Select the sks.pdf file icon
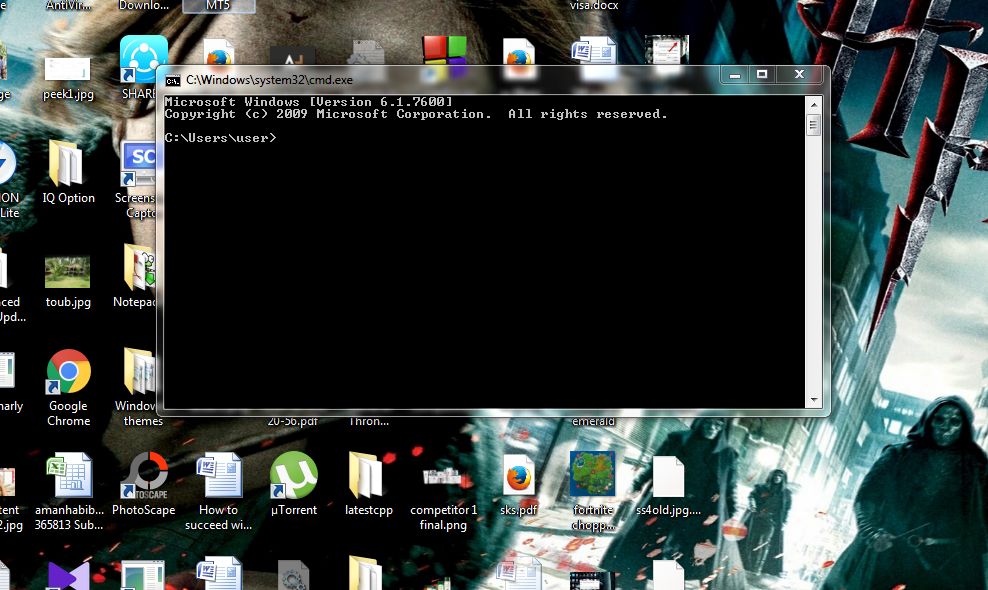Screen dimensions: 988x590 [x=519, y=485]
